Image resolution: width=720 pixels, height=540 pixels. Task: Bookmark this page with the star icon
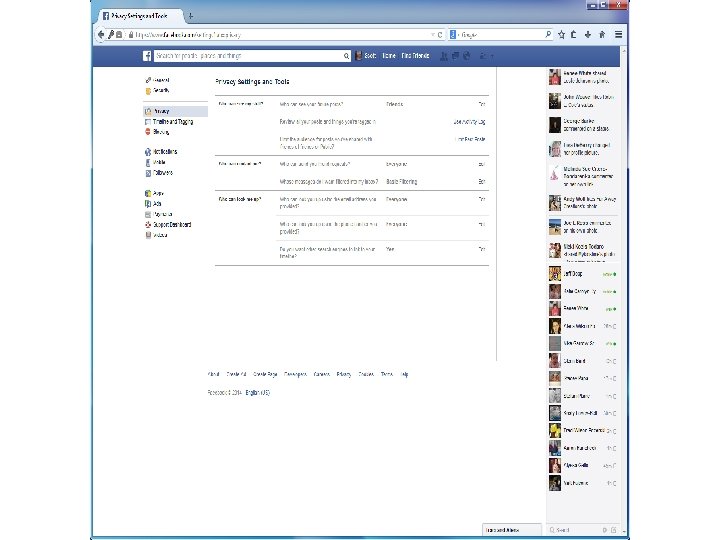[x=561, y=34]
